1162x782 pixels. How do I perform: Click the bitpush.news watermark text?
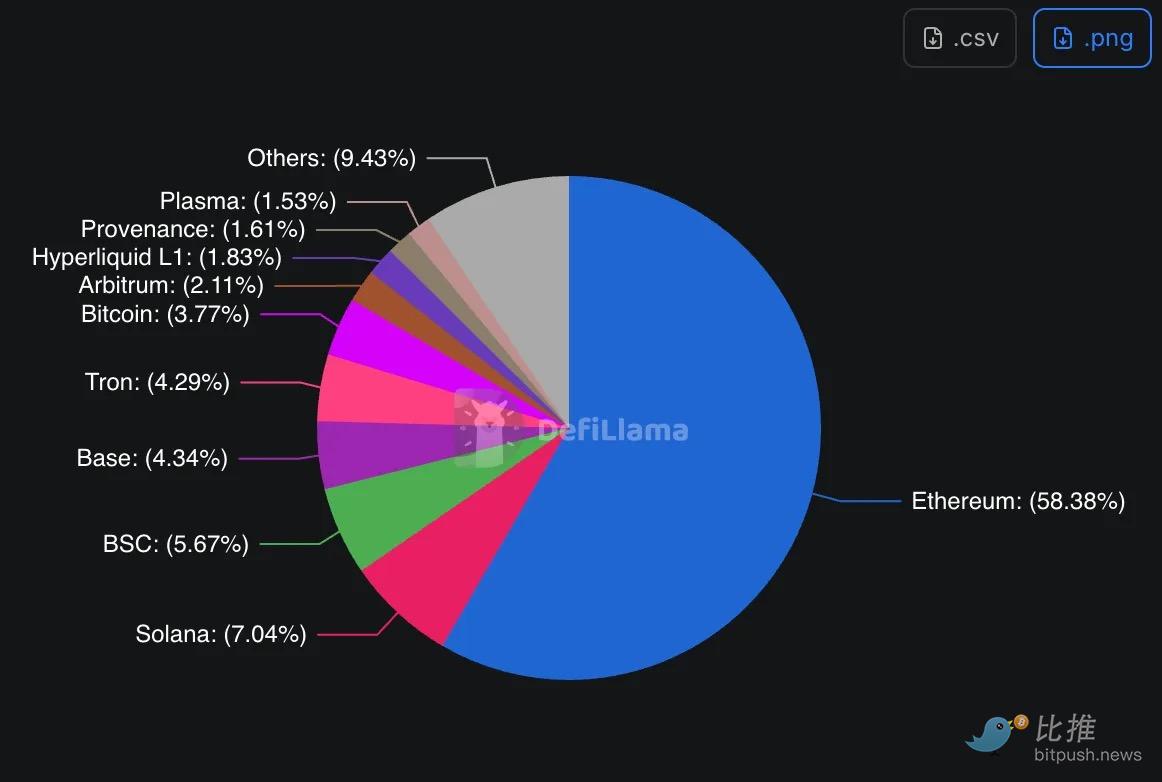(x=1088, y=755)
